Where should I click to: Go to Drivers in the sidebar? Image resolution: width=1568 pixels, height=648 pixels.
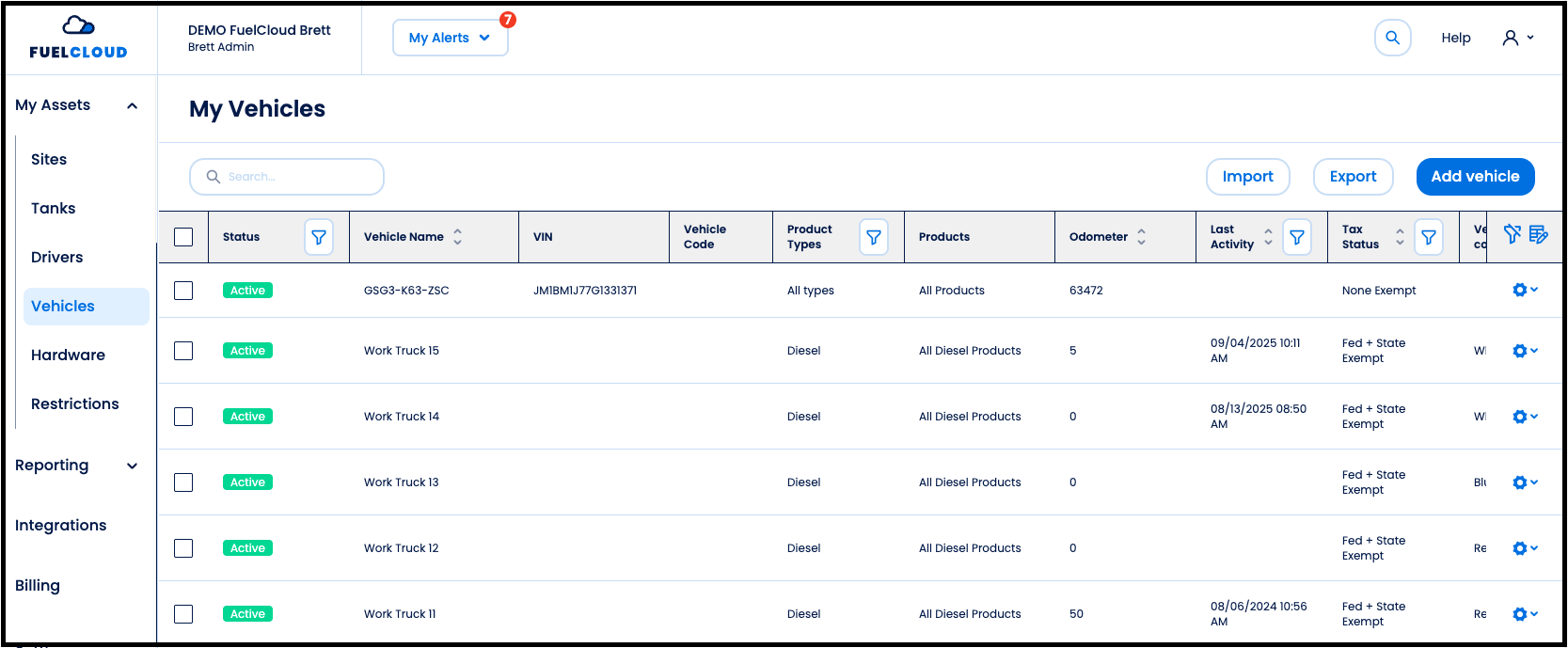pyautogui.click(x=57, y=258)
